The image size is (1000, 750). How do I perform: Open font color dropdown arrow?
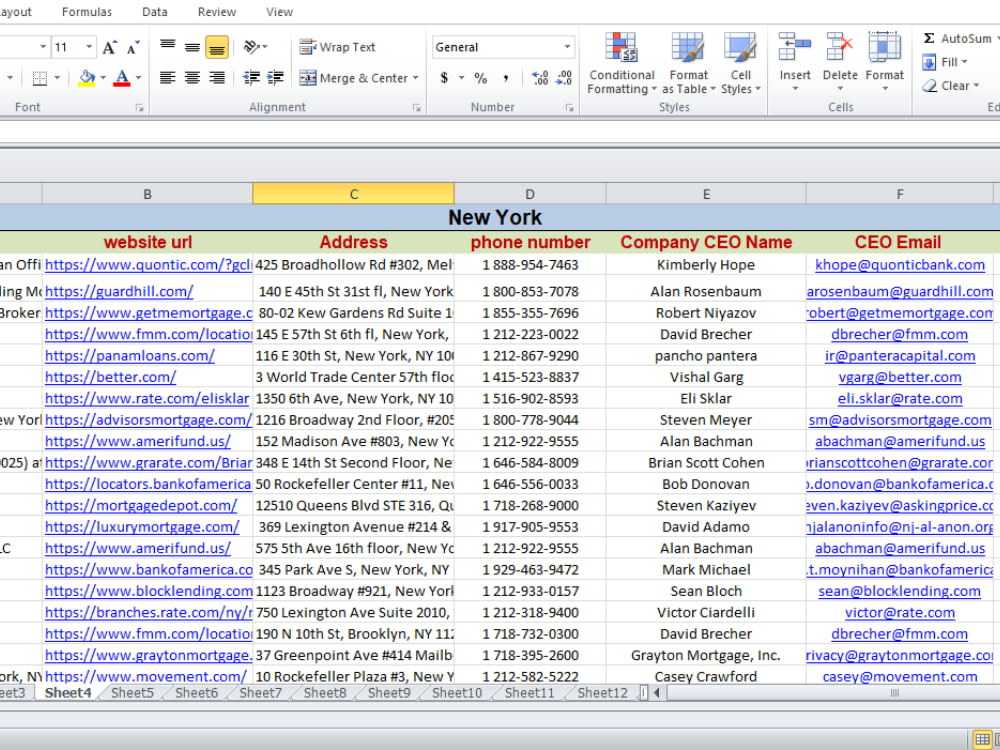point(138,78)
